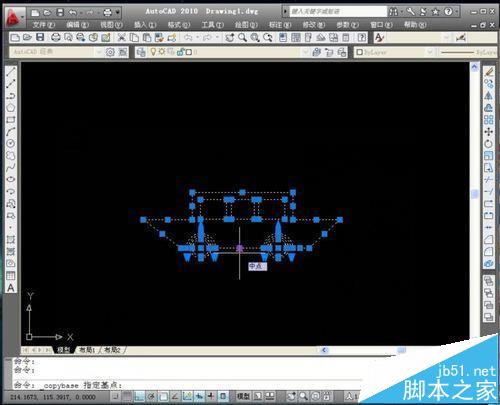Screen dimensions: 500x405
Task: Click the 模型 button in status bar
Action: click(x=243, y=396)
